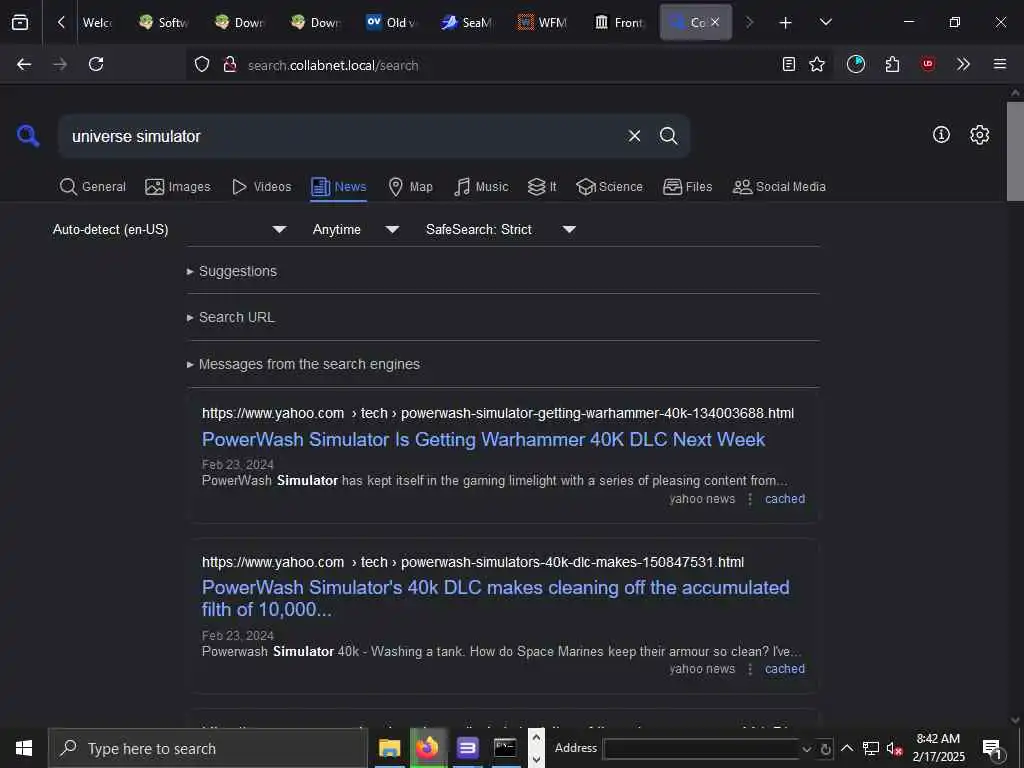Expand the Suggestions section
The width and height of the screenshot is (1024, 768).
[x=232, y=271]
